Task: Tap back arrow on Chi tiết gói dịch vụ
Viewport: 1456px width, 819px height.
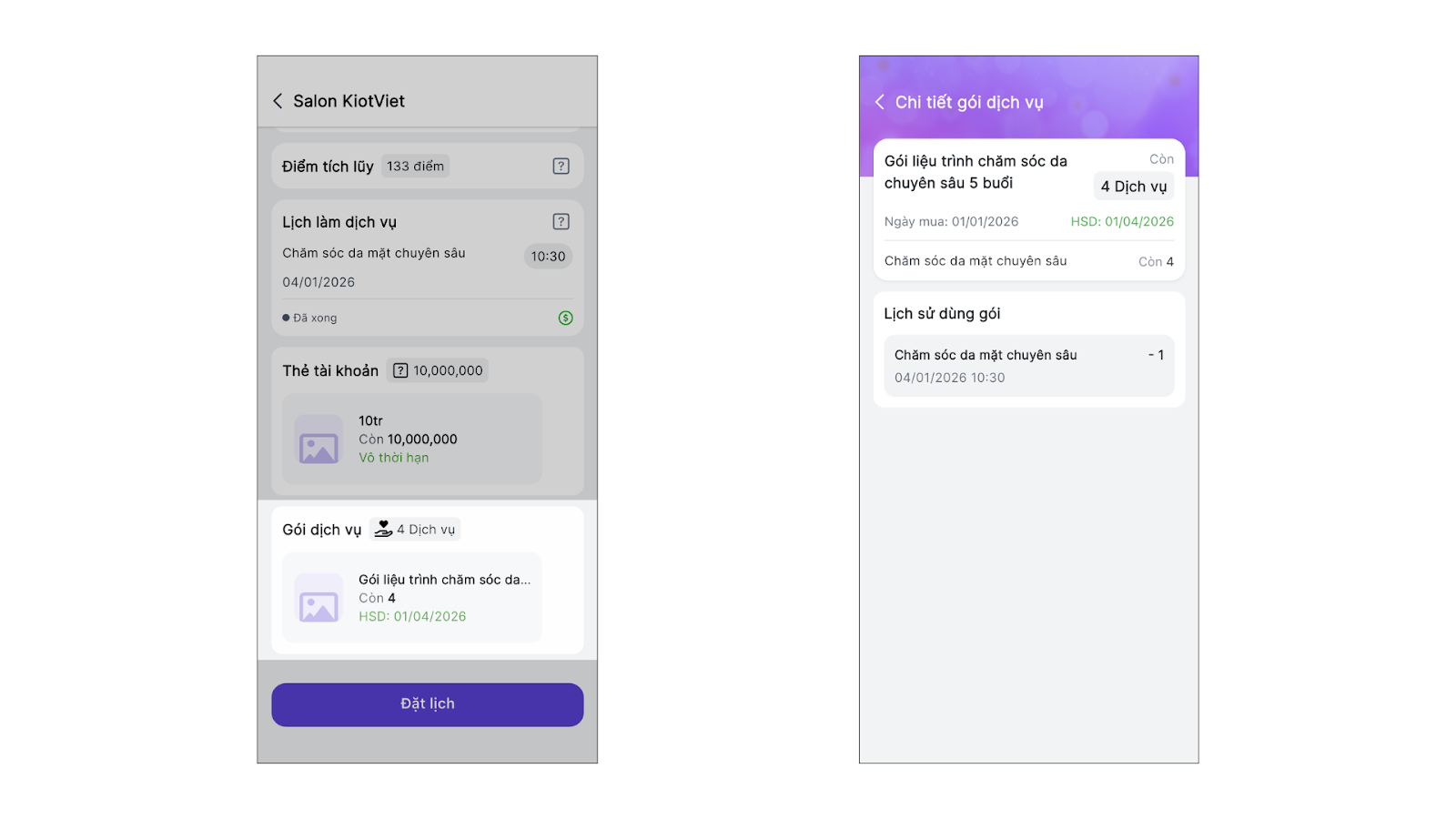Action: point(880,102)
